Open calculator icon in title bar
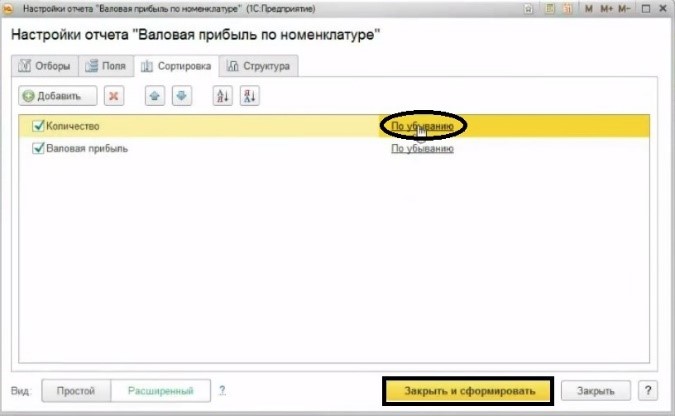This screenshot has width=675, height=416. coord(547,8)
